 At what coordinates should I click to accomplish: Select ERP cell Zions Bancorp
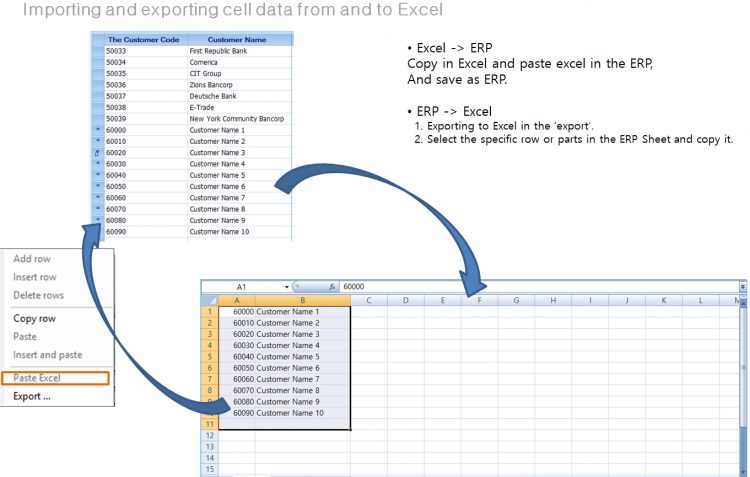[x=240, y=85]
